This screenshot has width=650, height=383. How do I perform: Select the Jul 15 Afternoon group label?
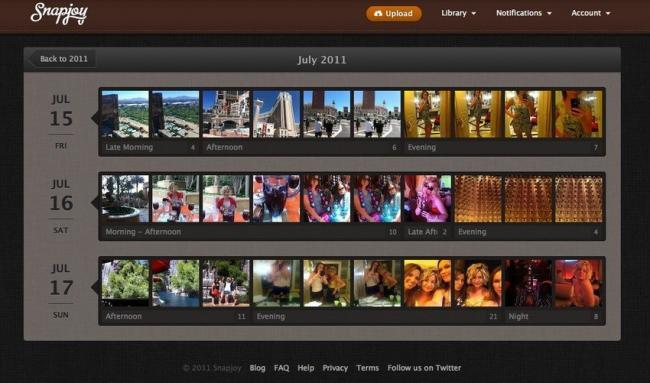[x=224, y=147]
